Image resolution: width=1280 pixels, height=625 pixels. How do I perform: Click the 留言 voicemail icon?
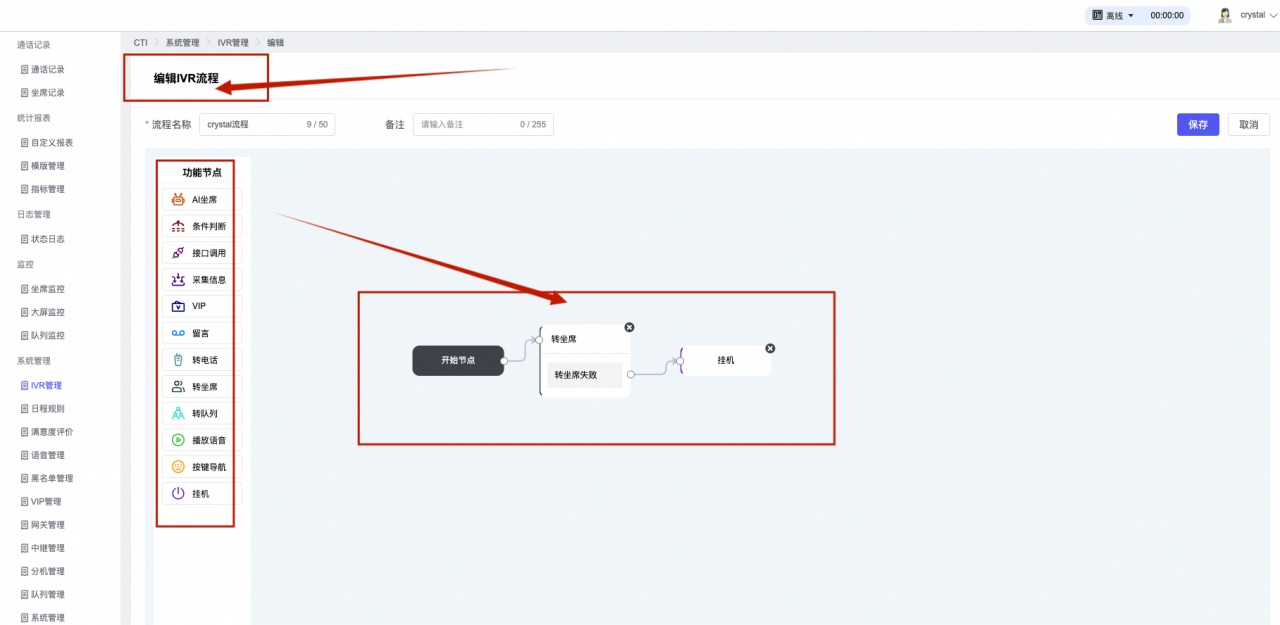point(178,333)
